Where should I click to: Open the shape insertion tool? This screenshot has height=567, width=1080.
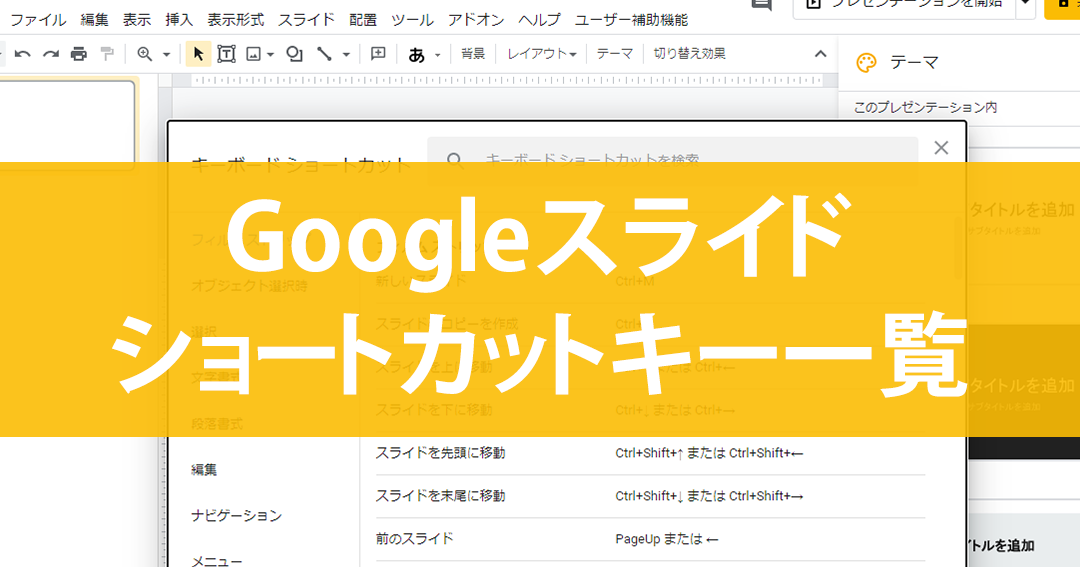[x=294, y=54]
